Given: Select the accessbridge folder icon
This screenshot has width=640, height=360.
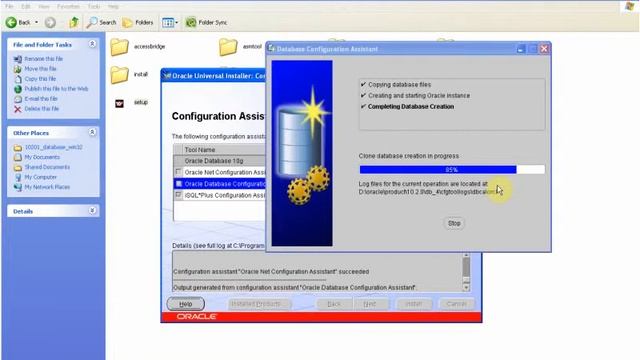Looking at the screenshot, I should tap(120, 47).
